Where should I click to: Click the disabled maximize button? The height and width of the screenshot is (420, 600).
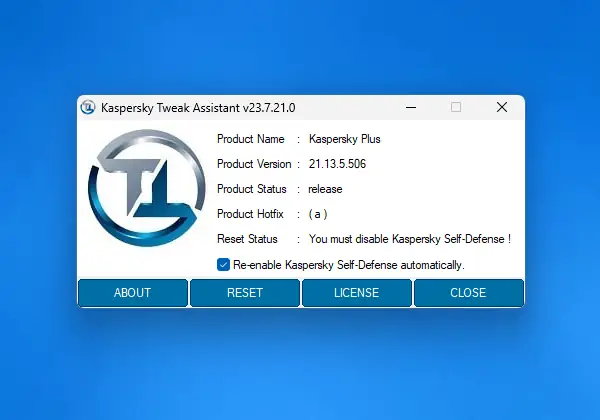456,107
